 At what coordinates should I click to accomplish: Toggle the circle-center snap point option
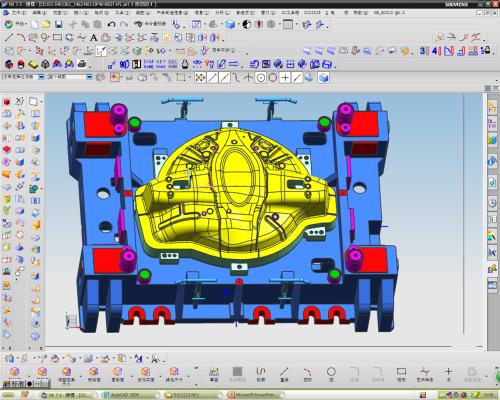click(x=261, y=78)
